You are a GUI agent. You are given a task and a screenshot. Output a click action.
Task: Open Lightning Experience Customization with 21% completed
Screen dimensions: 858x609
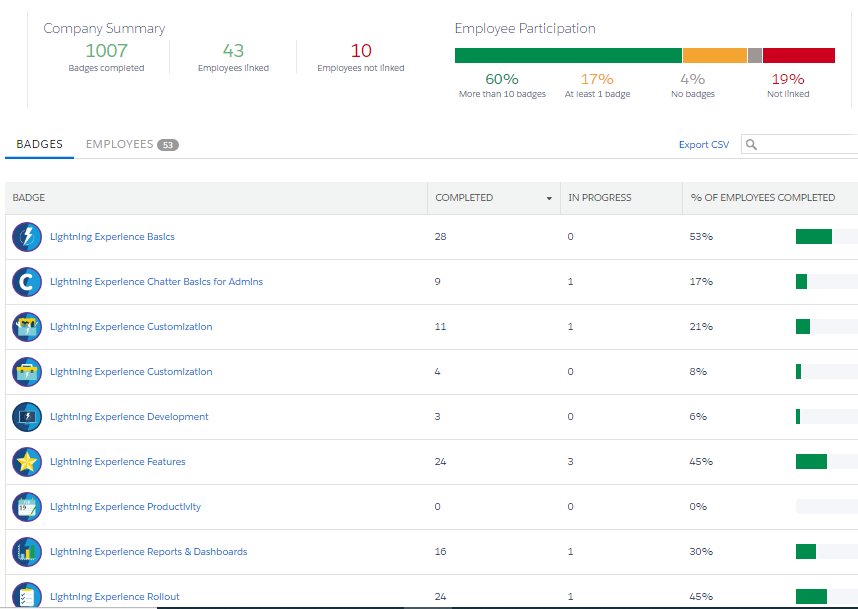131,326
